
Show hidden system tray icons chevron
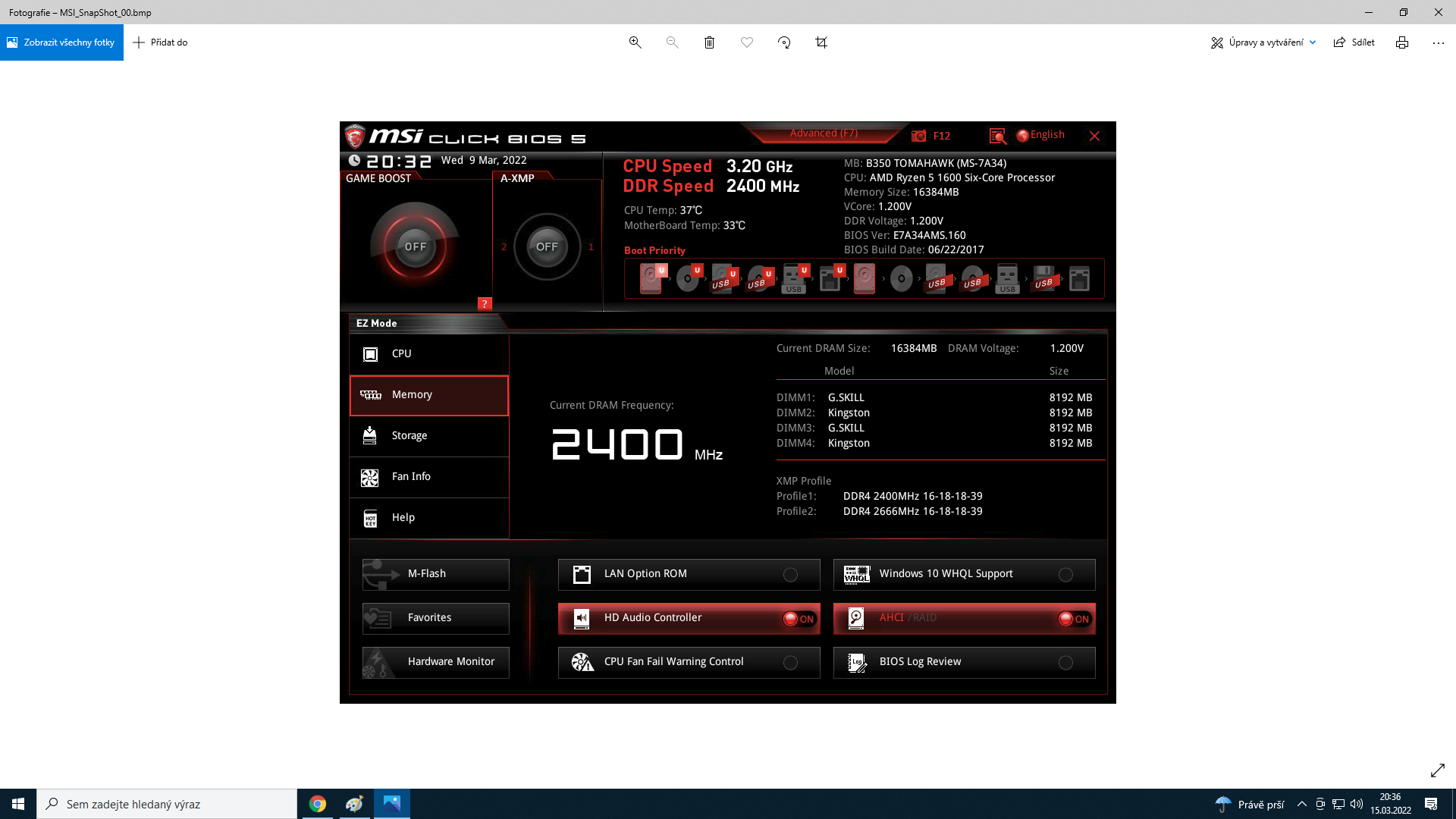[1301, 804]
